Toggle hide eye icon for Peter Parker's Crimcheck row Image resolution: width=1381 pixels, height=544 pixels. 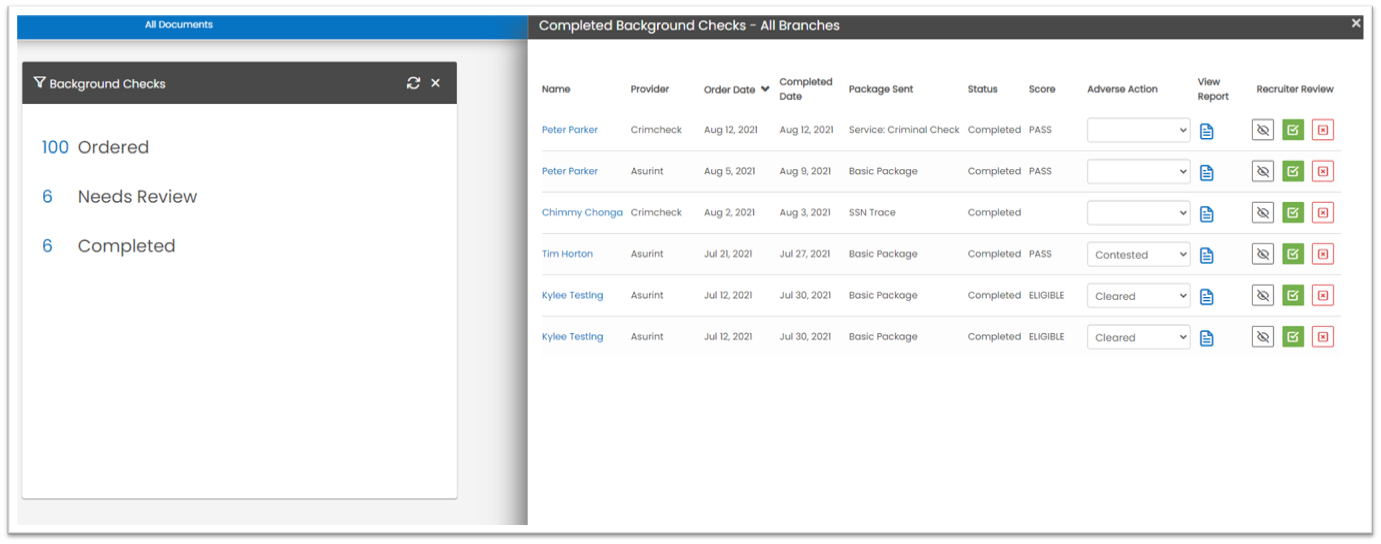1263,130
